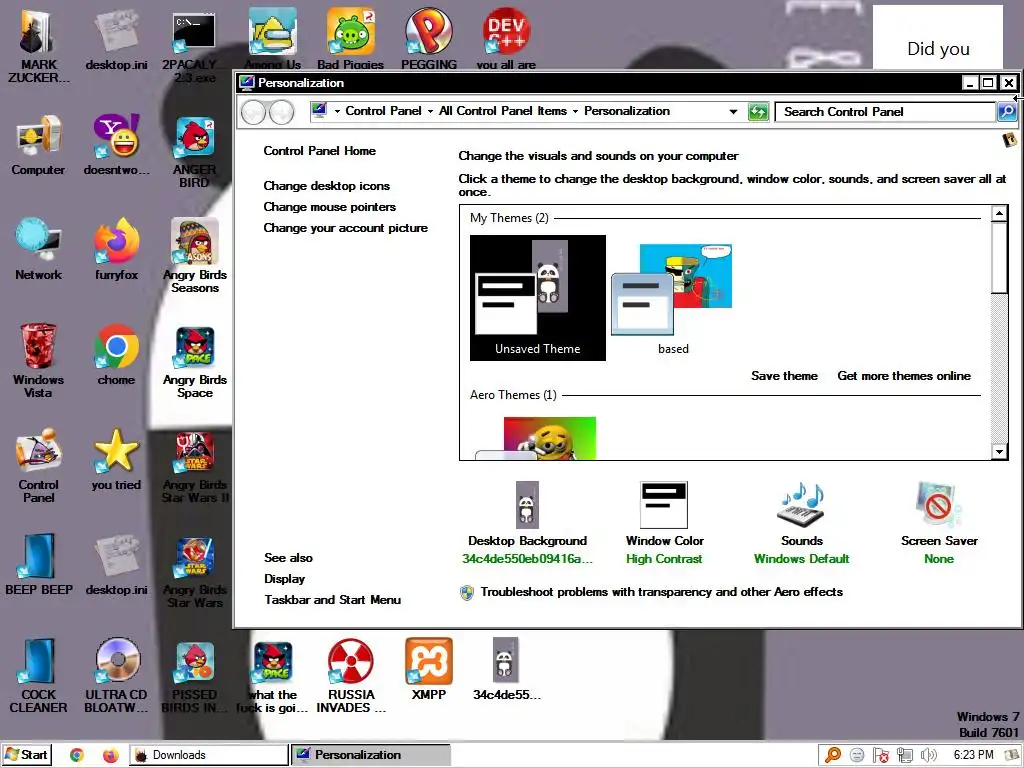Select the 'you tried' star icon
1024x768 pixels.
click(x=116, y=460)
